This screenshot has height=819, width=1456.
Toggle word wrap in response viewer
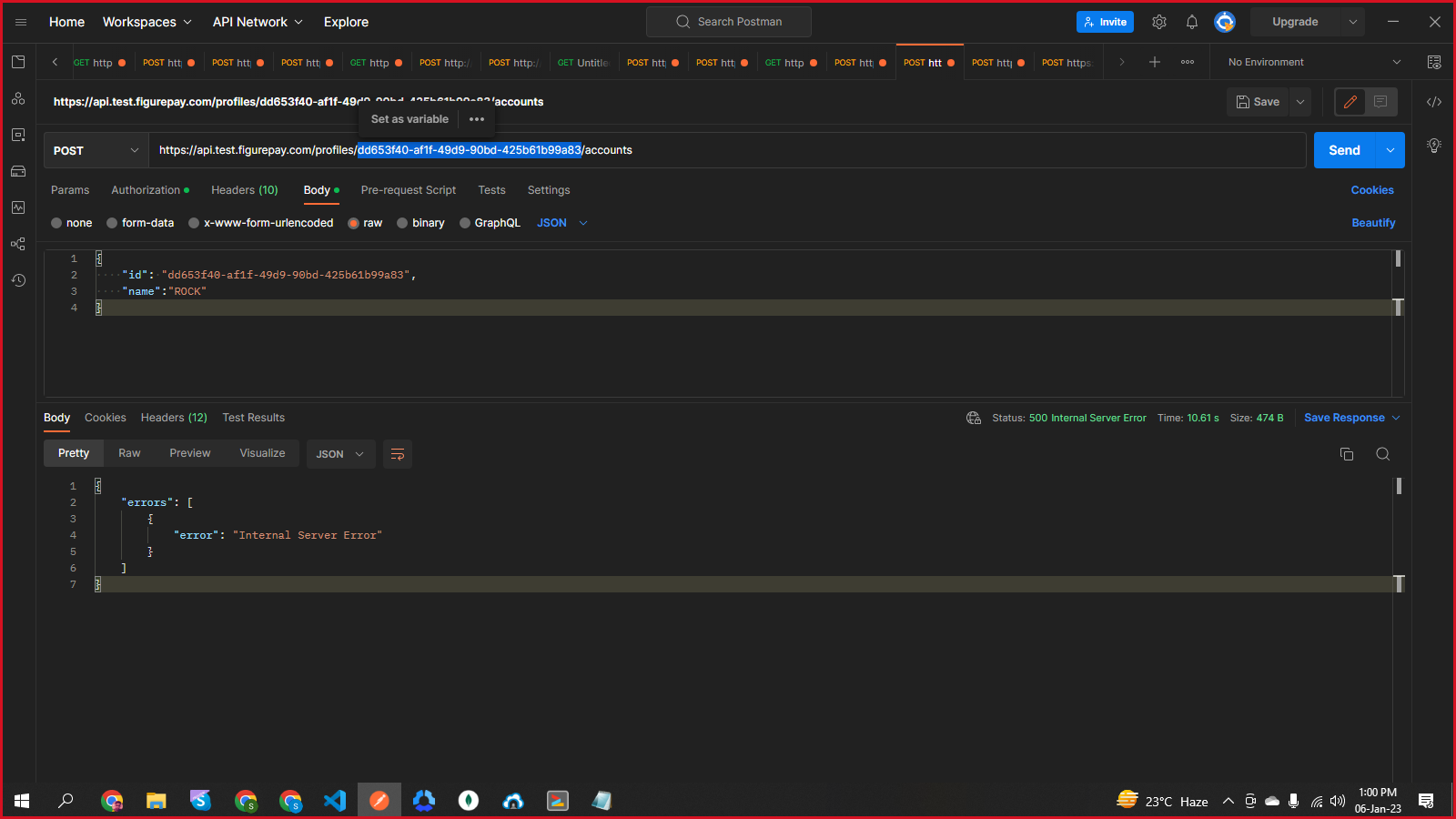(398, 454)
